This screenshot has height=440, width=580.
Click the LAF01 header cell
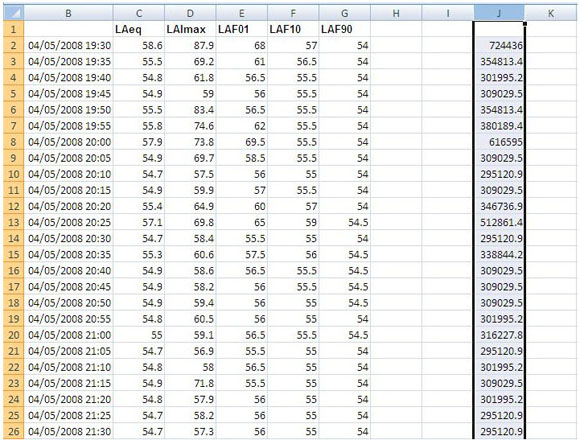tap(242, 29)
